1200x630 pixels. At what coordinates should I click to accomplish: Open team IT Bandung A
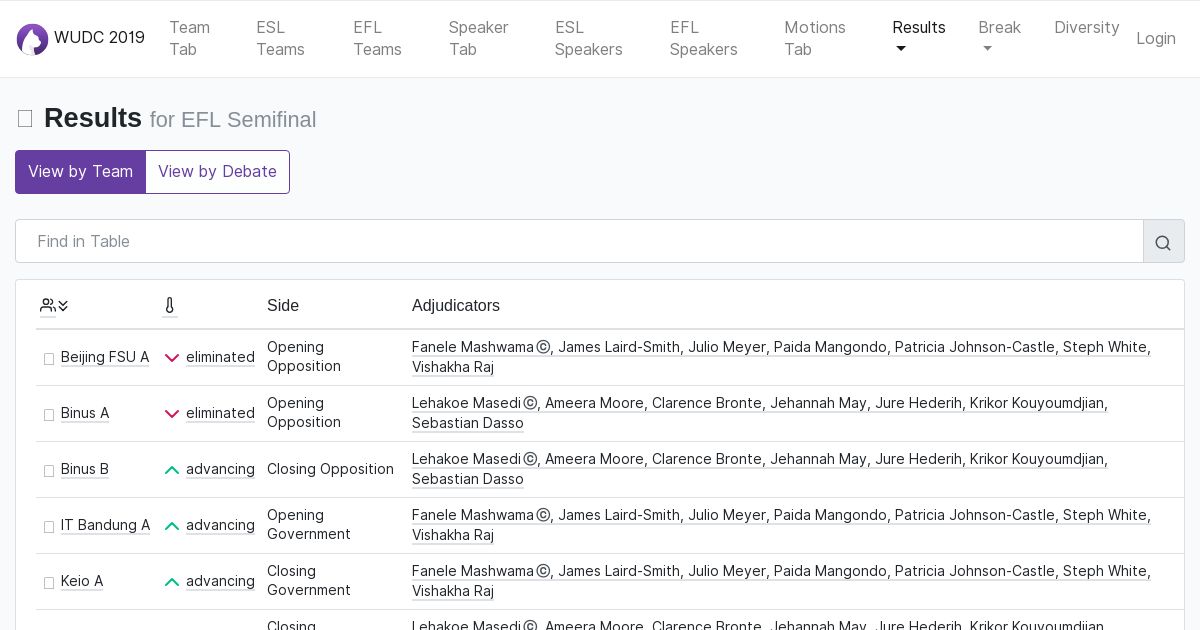coord(105,525)
